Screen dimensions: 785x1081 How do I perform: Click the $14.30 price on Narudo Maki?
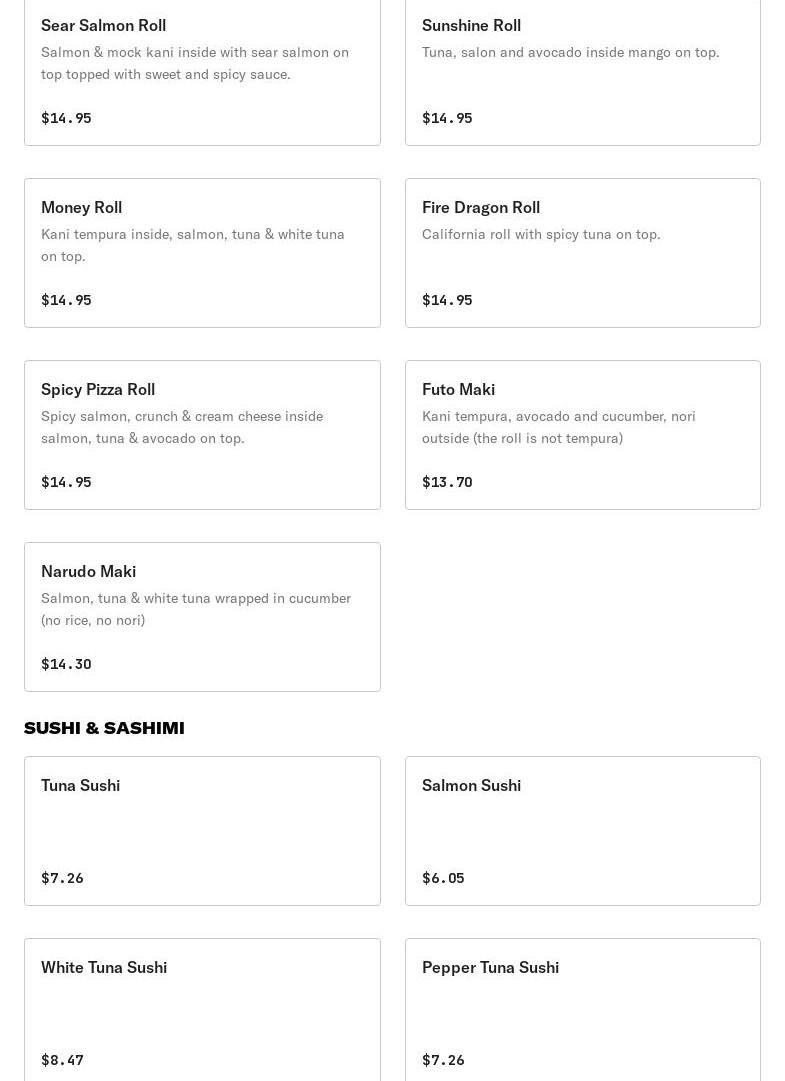click(x=66, y=664)
